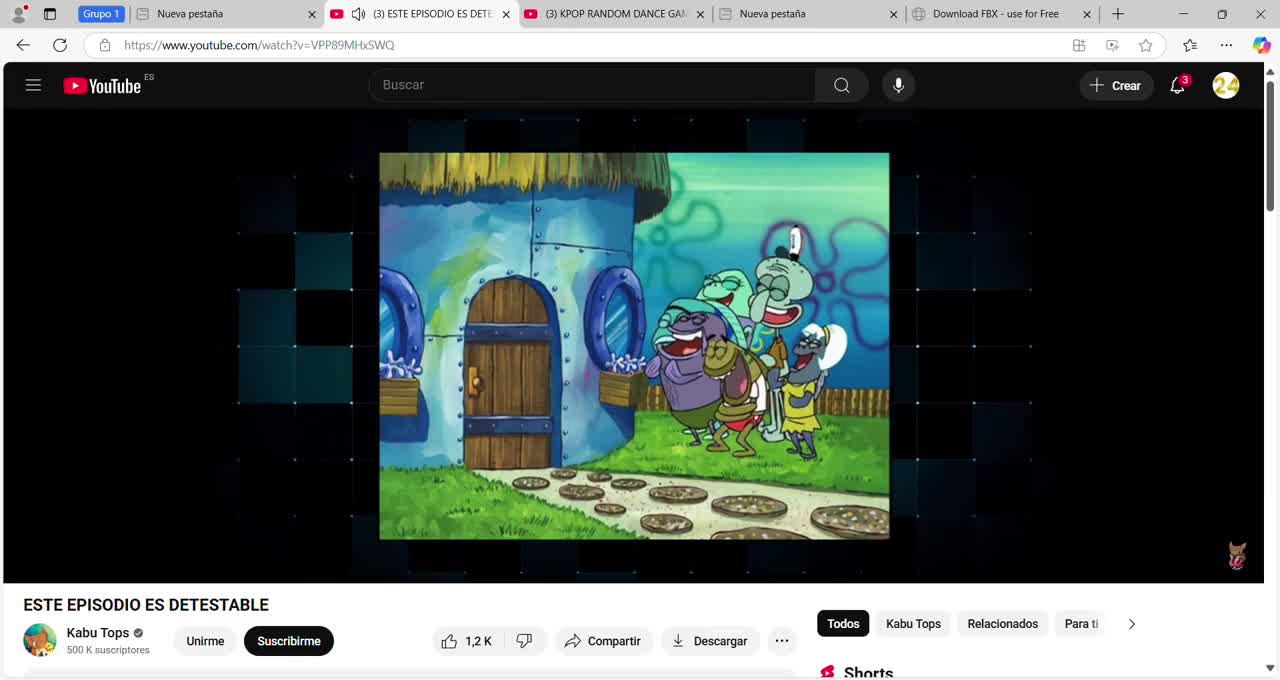Add page to favorites with star icon
This screenshot has width=1280, height=680.
pyautogui.click(x=1145, y=45)
